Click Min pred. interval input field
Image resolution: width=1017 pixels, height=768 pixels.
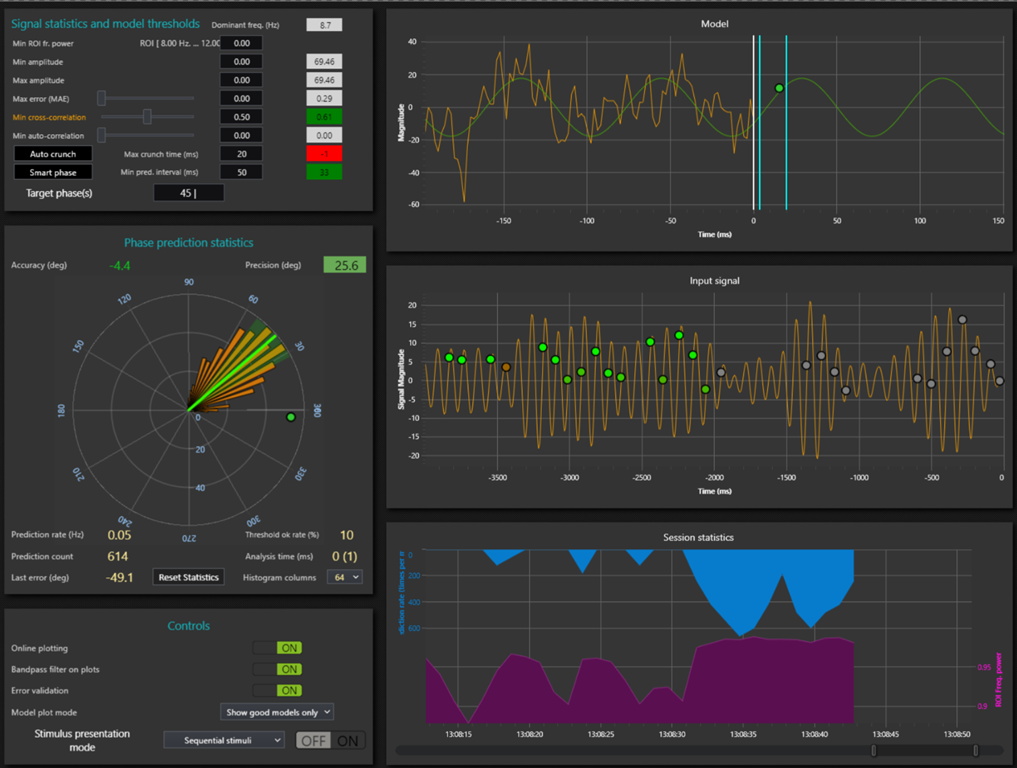[x=241, y=172]
